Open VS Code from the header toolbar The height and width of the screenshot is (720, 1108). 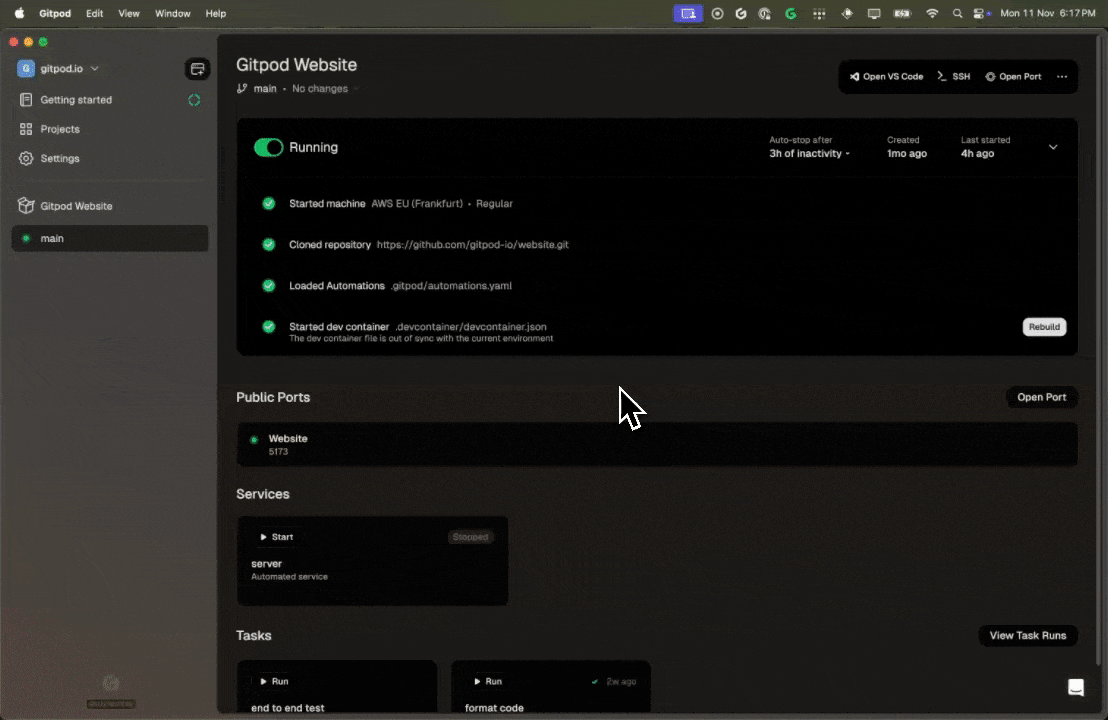(x=886, y=76)
